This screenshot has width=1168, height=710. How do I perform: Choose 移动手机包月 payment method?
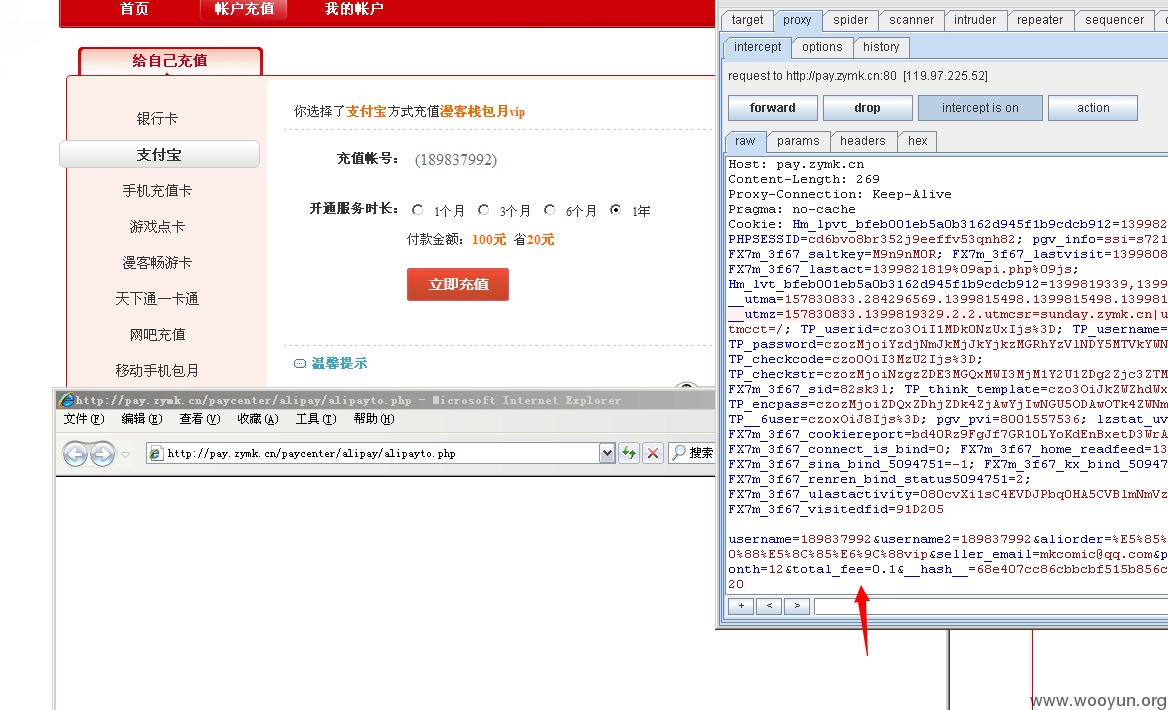[157, 370]
